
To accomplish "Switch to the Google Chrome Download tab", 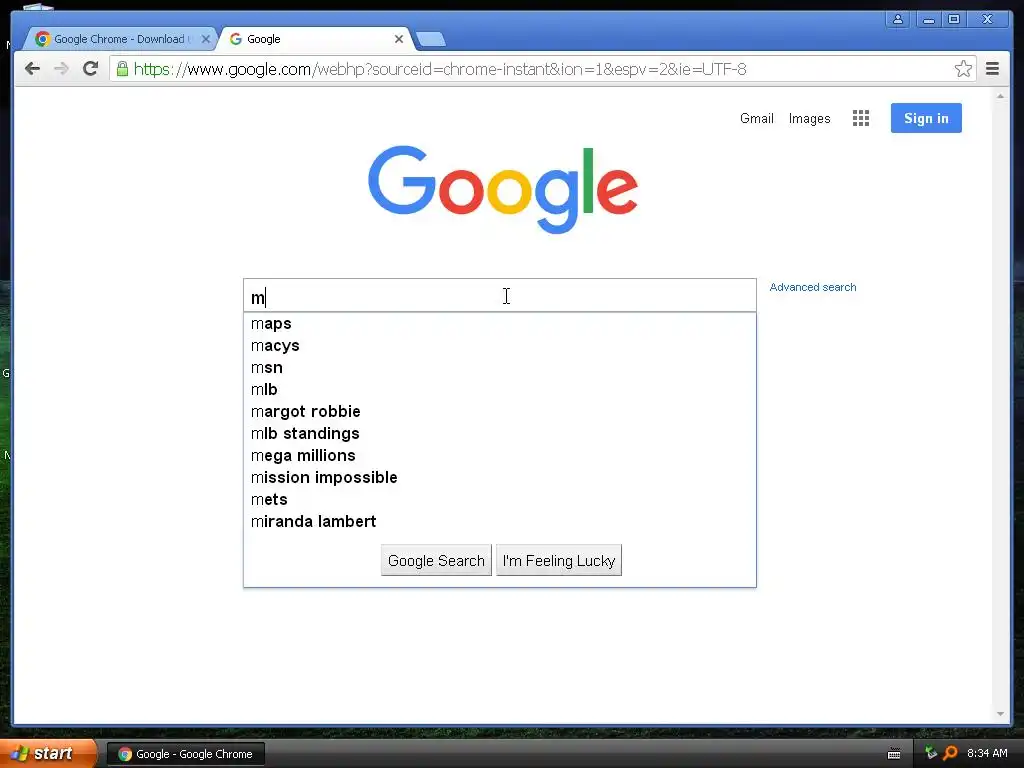I will coord(119,39).
